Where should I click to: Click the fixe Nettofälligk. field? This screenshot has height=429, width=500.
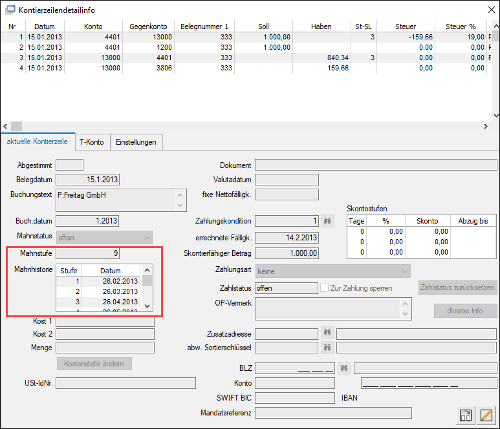287,194
